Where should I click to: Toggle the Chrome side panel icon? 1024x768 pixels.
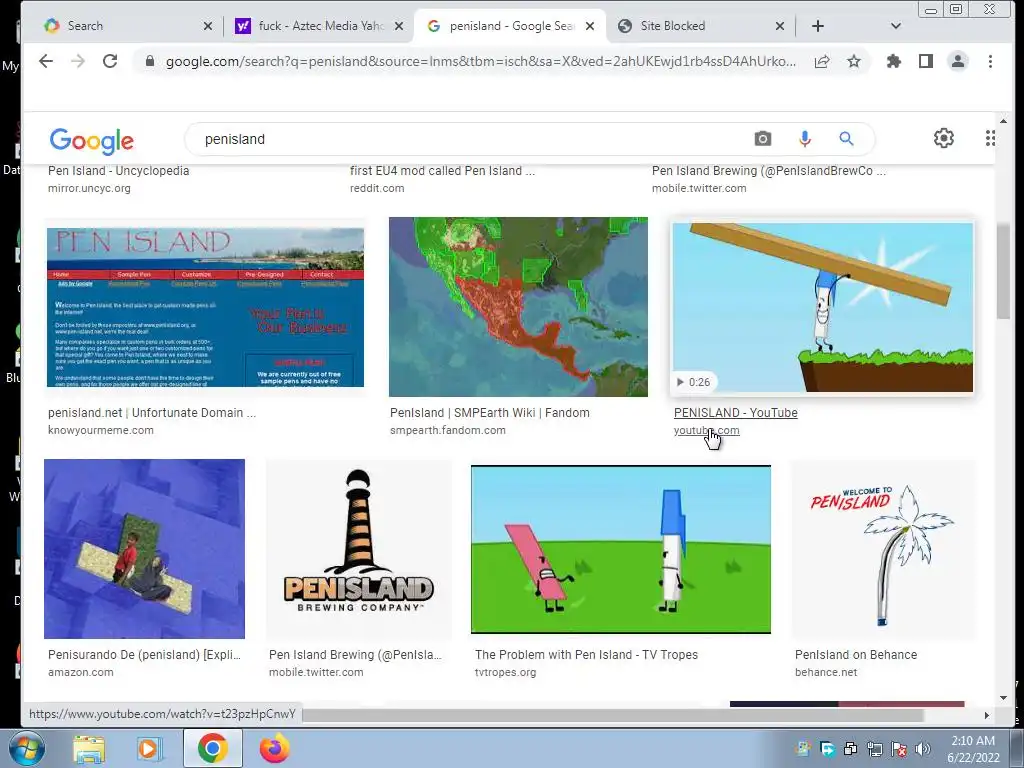[x=925, y=61]
